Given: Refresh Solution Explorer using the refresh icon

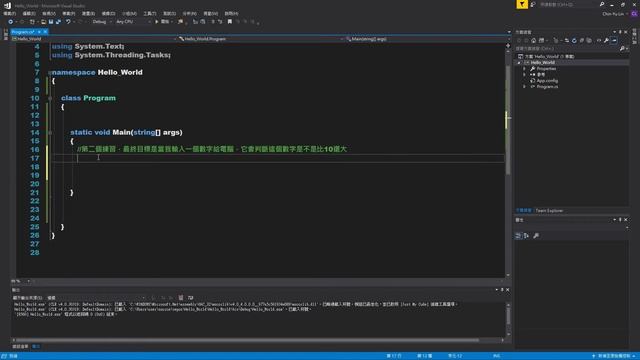Looking at the screenshot, I should coord(574,40).
